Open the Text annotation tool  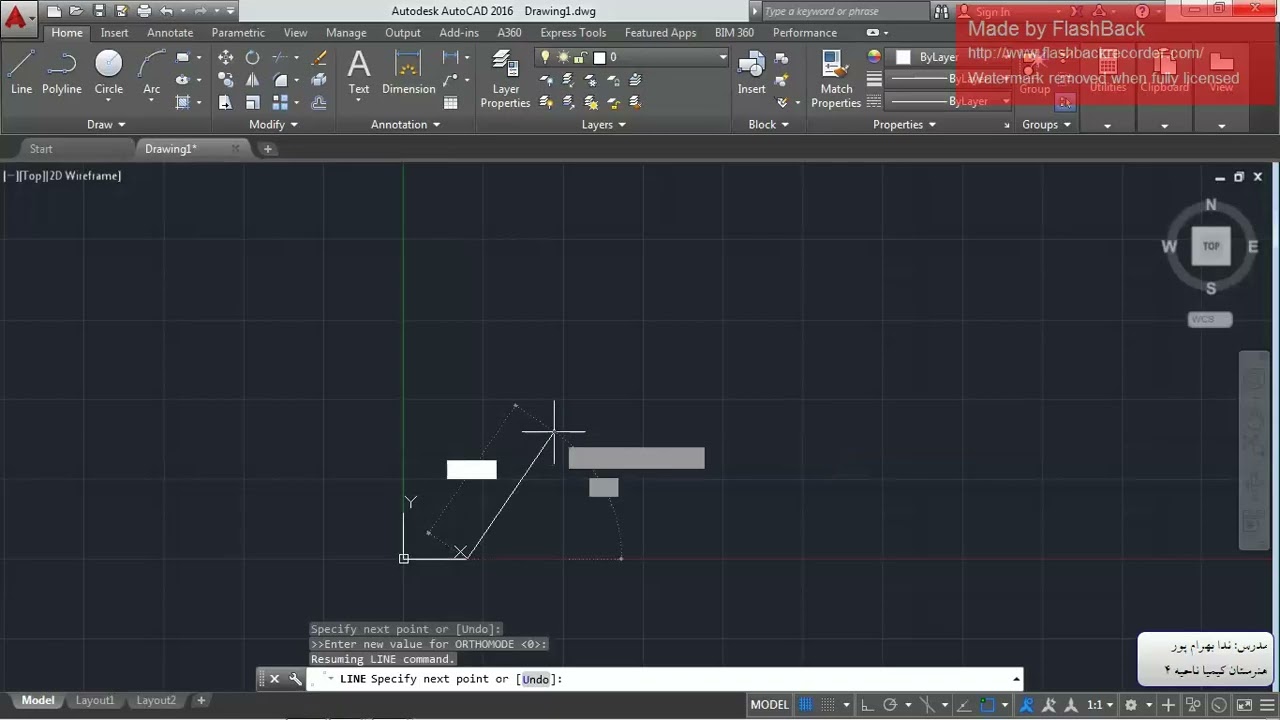point(358,72)
